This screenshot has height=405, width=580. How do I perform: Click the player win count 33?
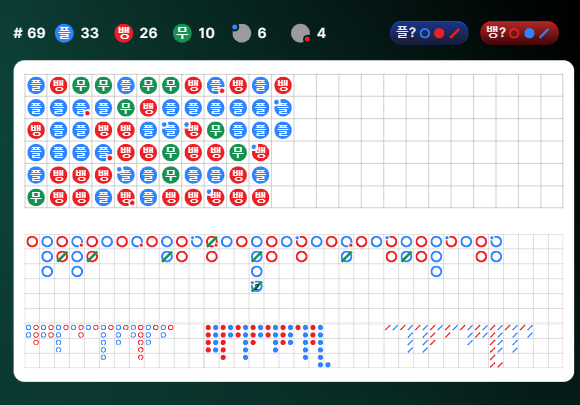pos(90,33)
